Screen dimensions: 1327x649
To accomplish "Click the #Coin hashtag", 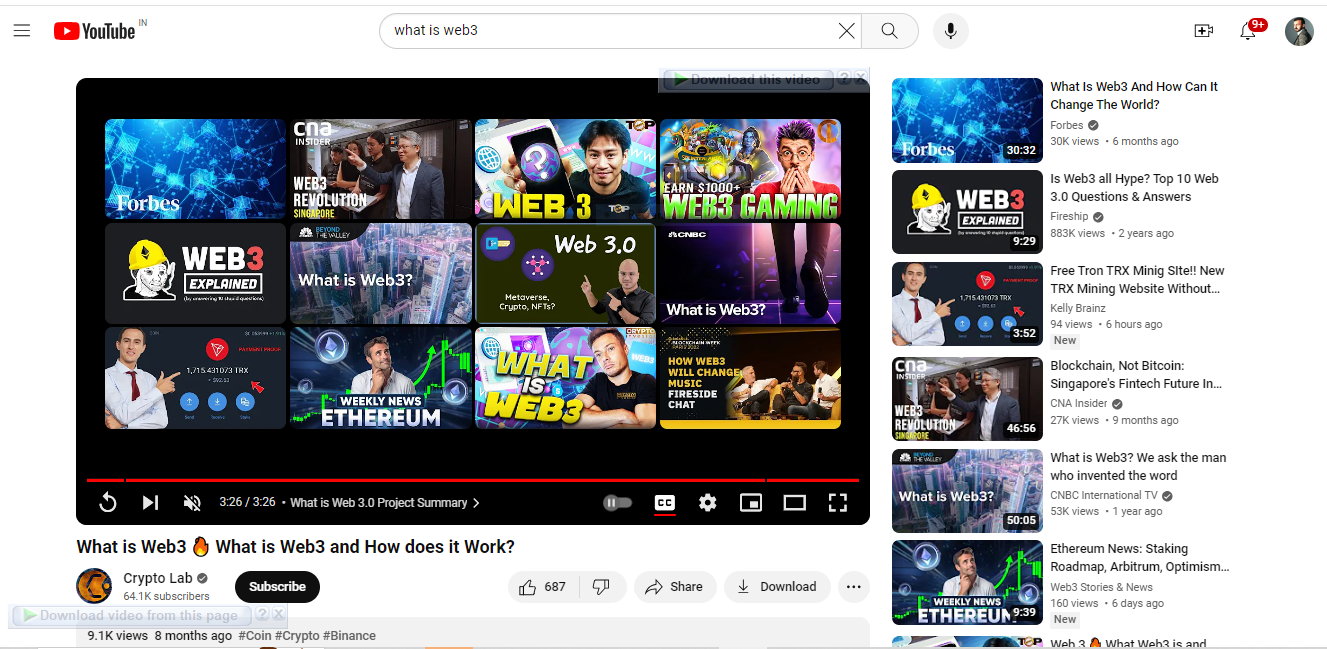I will (255, 636).
